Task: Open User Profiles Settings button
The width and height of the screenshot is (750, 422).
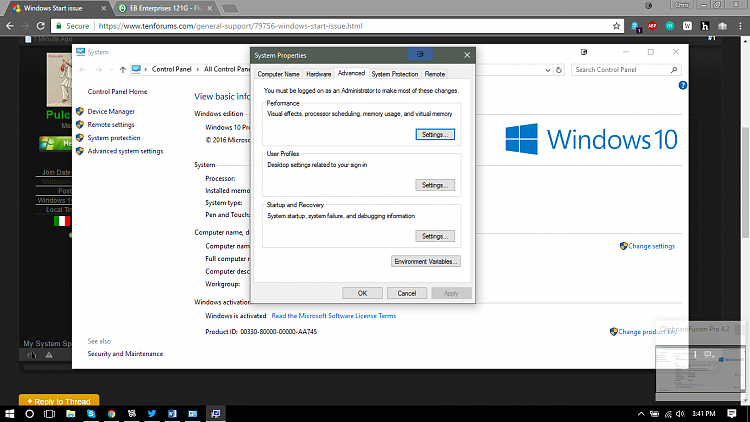Action: coord(434,185)
